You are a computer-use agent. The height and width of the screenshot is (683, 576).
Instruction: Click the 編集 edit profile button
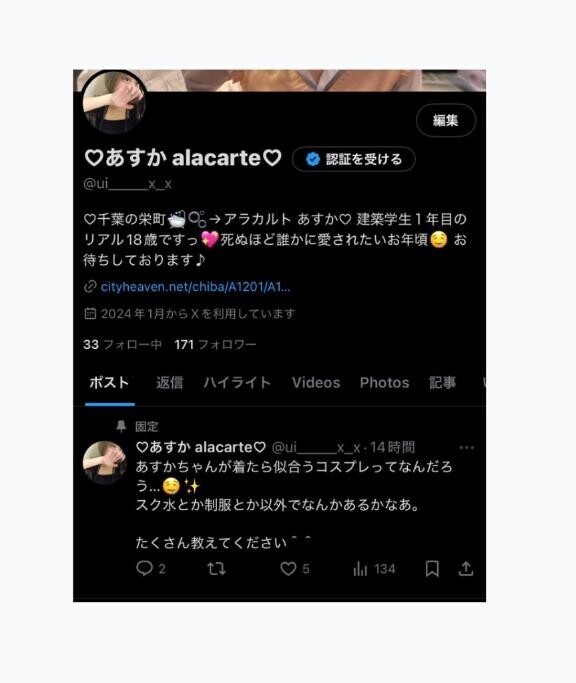[446, 121]
